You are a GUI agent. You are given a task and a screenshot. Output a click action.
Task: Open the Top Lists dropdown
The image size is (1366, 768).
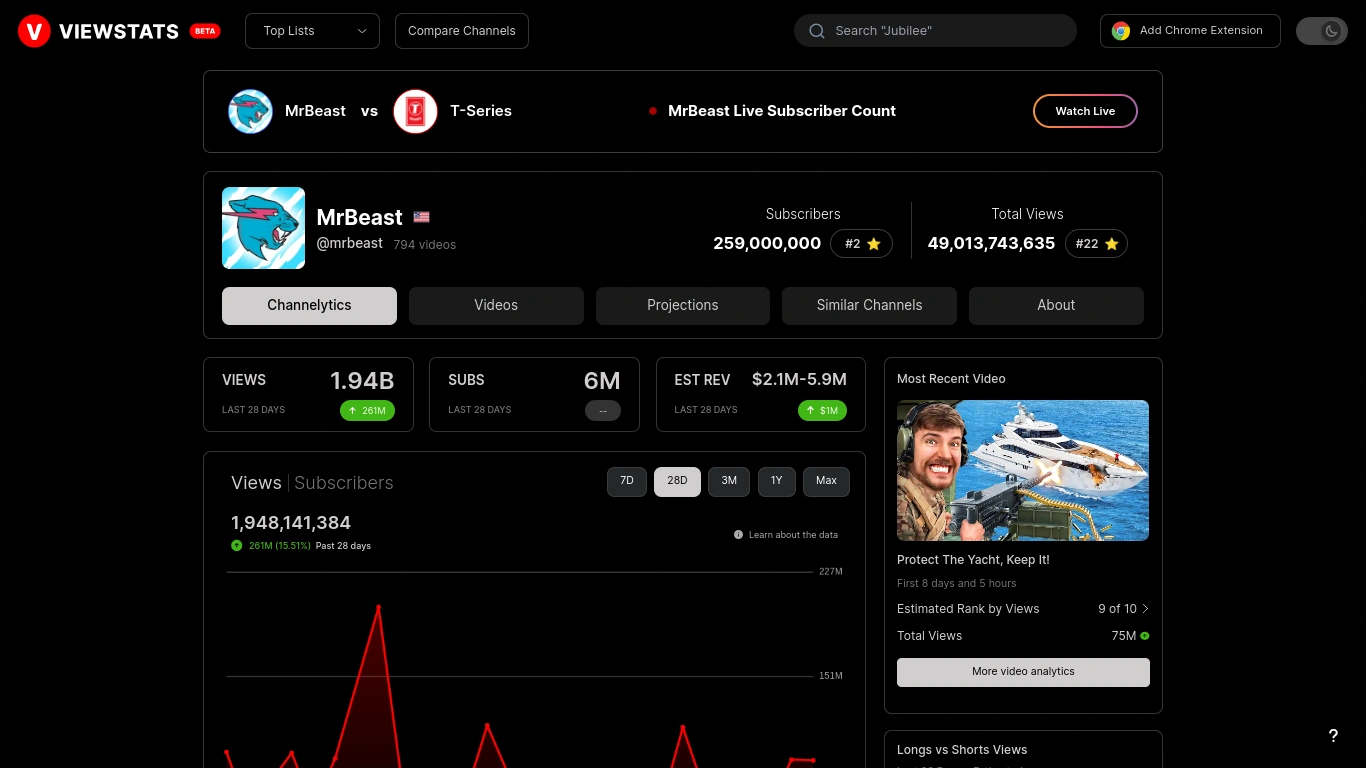[312, 31]
